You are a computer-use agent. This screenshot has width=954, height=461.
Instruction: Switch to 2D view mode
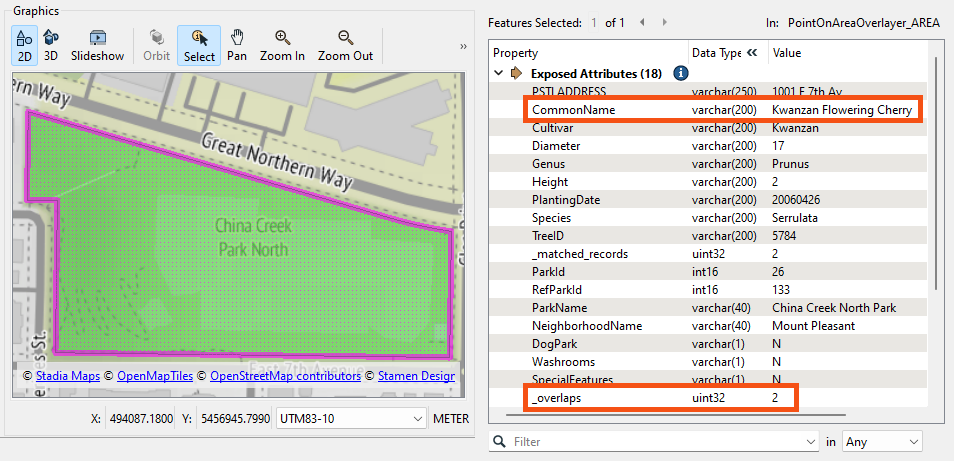pyautogui.click(x=24, y=45)
